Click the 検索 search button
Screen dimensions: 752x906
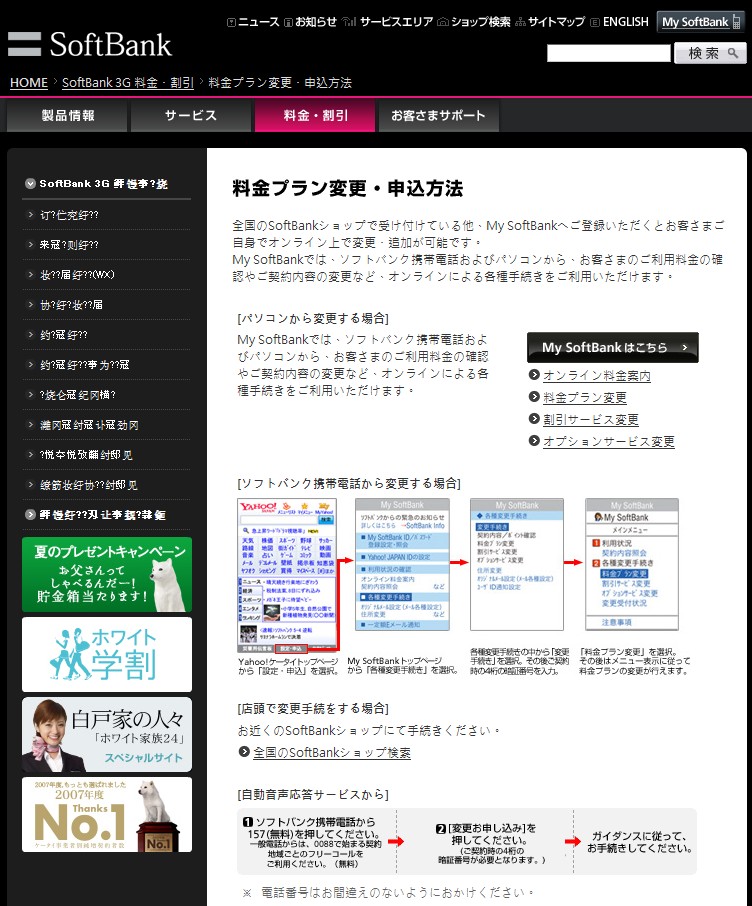[x=710, y=54]
